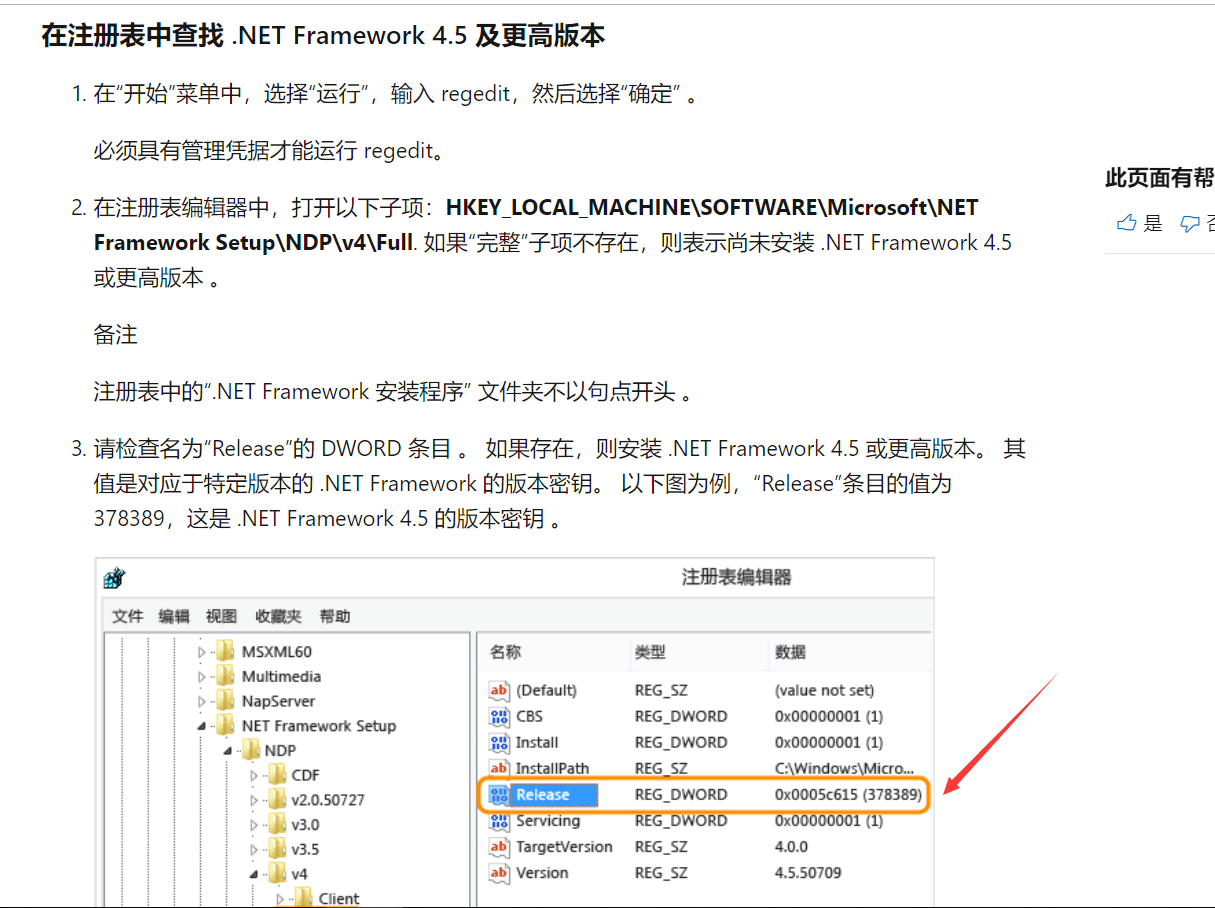1215x908 pixels.
Task: Select the TargetVersion registry entry
Action: (x=564, y=847)
